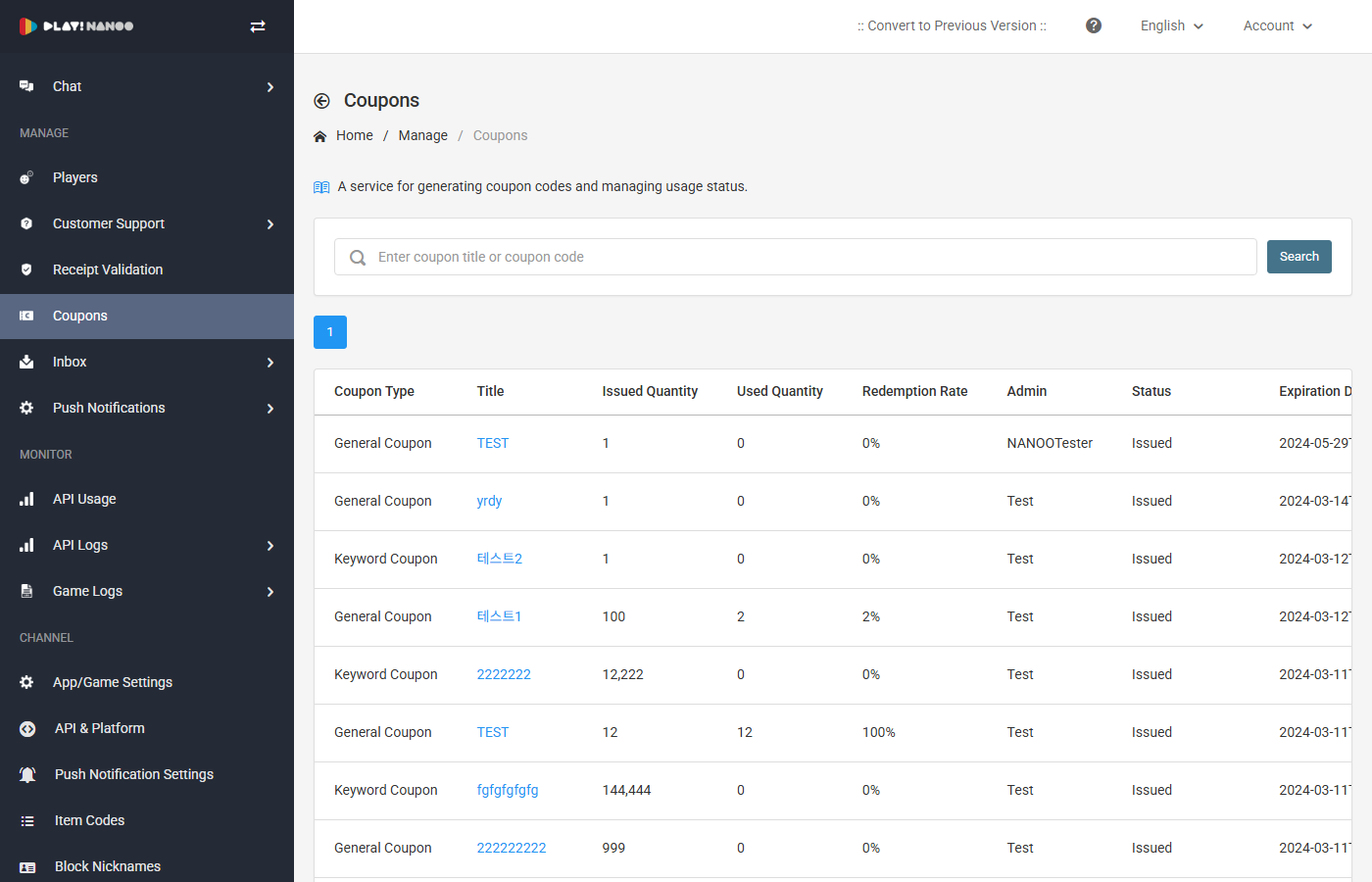Click the magnifier icon in search box

pos(358,258)
